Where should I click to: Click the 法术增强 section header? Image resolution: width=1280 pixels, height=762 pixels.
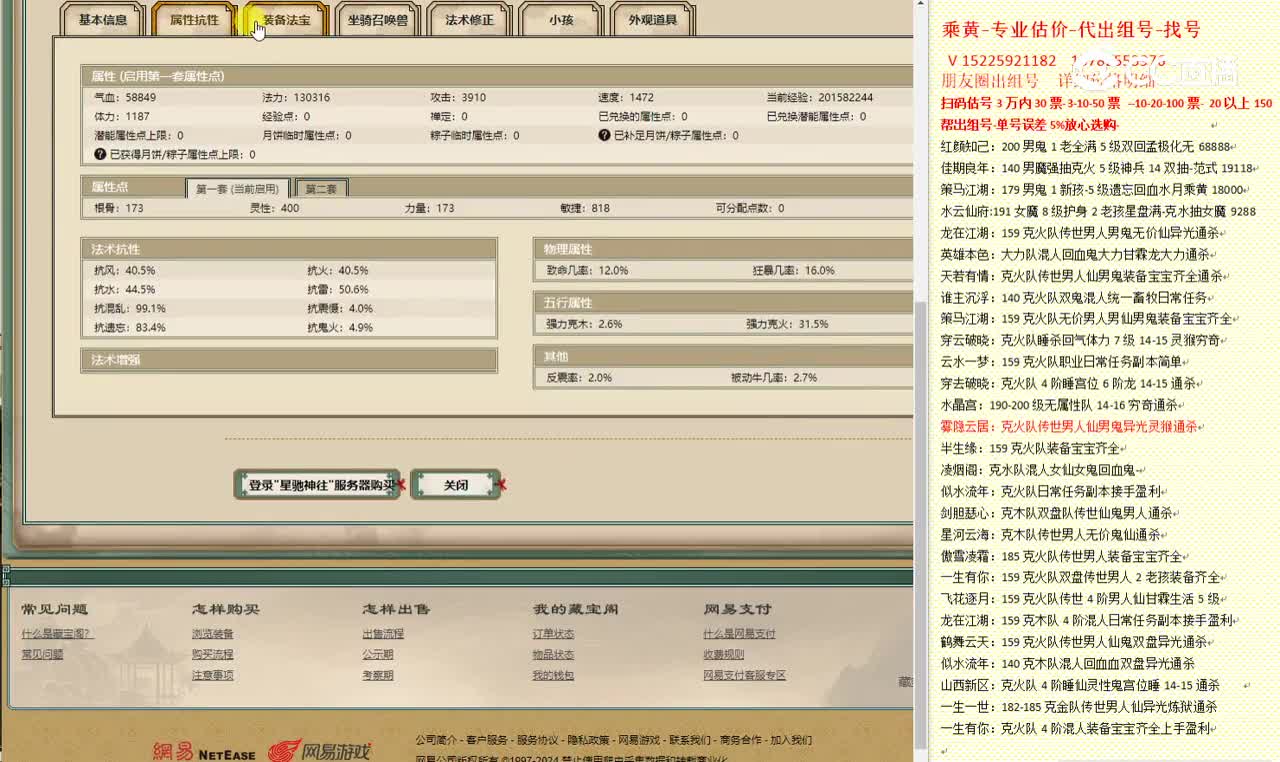pos(289,360)
